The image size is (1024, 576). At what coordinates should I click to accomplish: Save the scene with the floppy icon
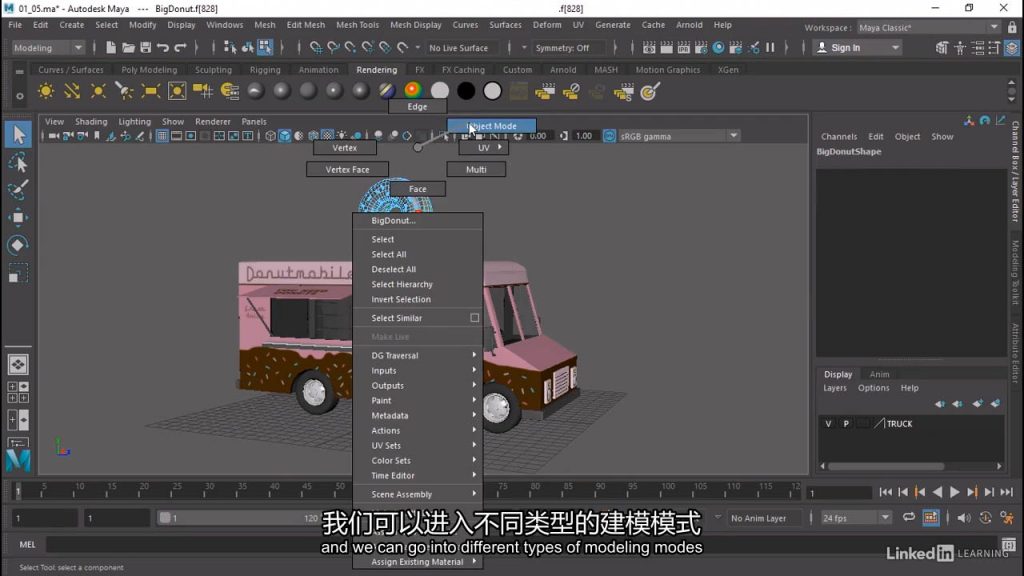(145, 48)
